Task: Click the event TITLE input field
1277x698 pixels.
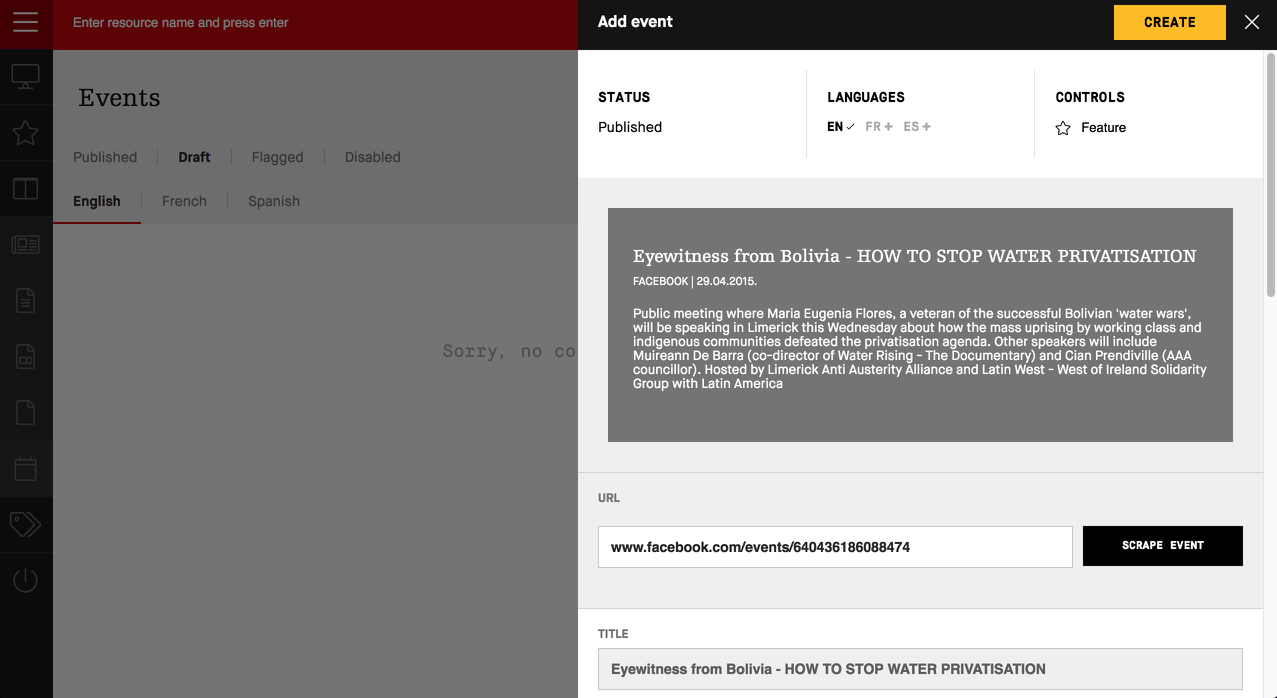Action: tap(920, 669)
